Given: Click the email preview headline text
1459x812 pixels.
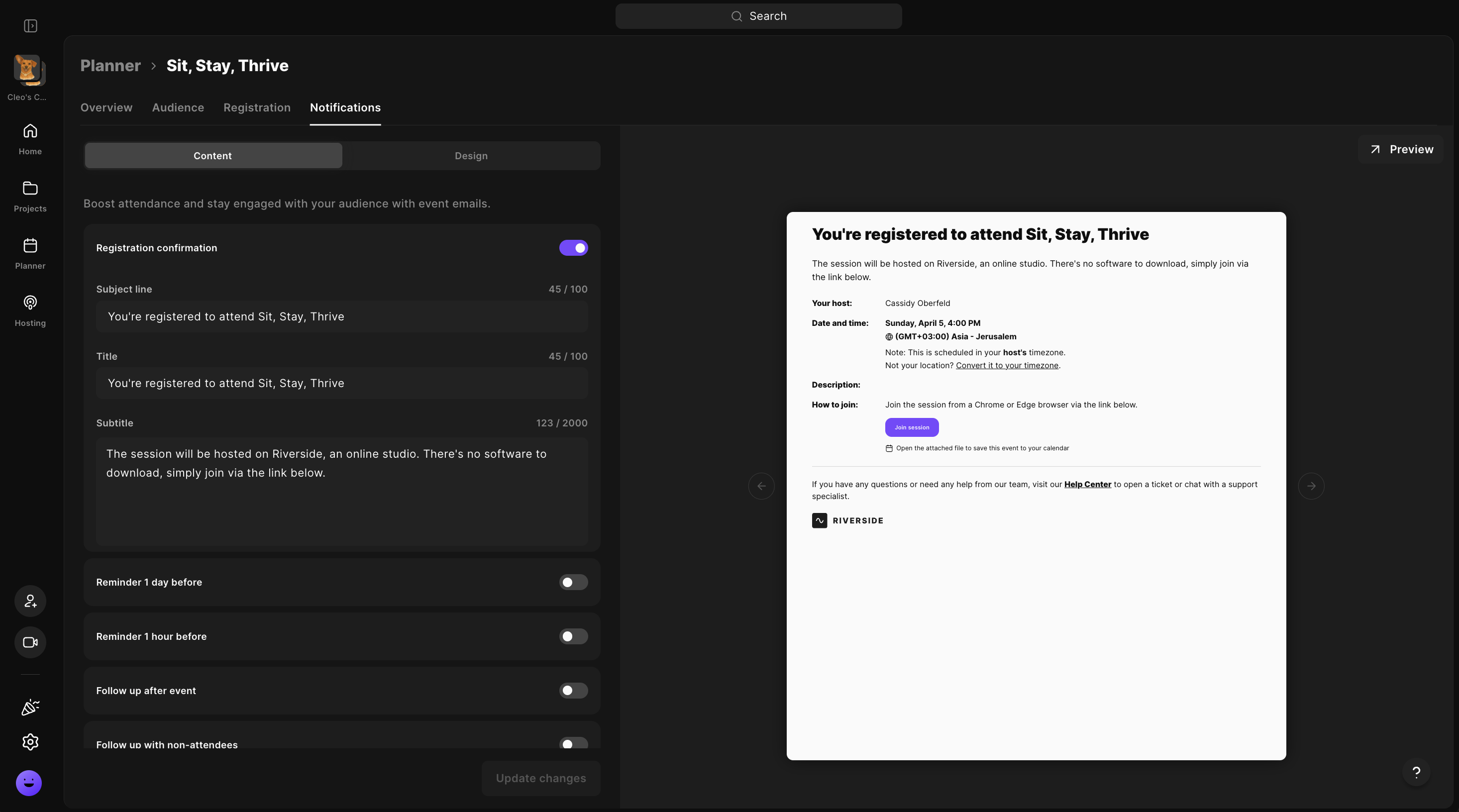Looking at the screenshot, I should [980, 234].
